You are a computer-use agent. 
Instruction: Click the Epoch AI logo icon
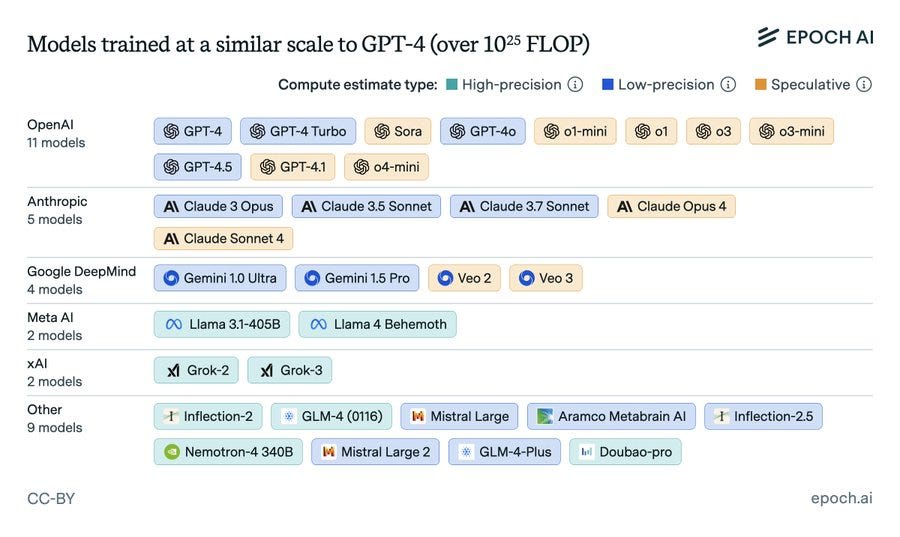pyautogui.click(x=768, y=37)
